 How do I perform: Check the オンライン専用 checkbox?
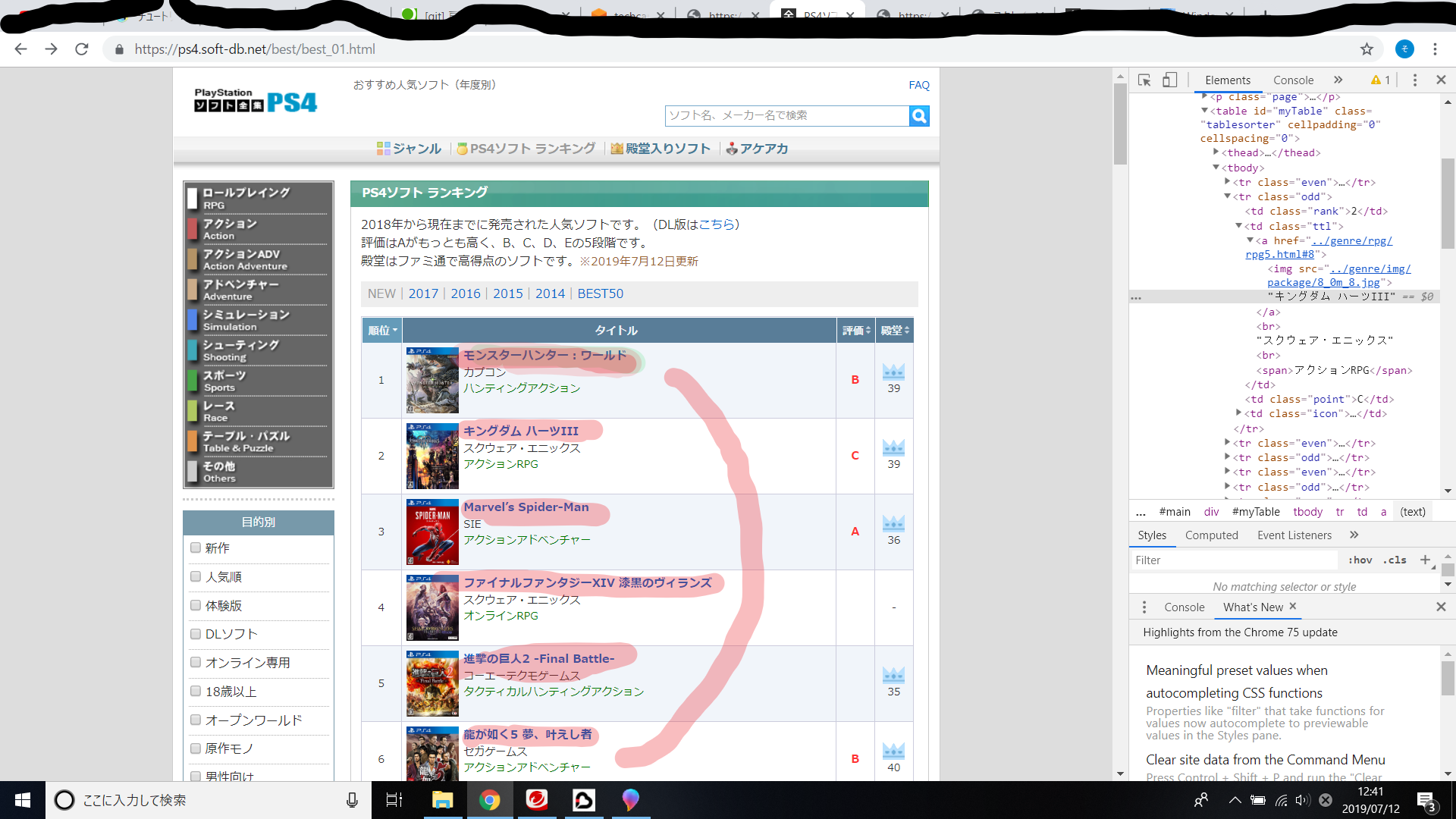click(196, 662)
